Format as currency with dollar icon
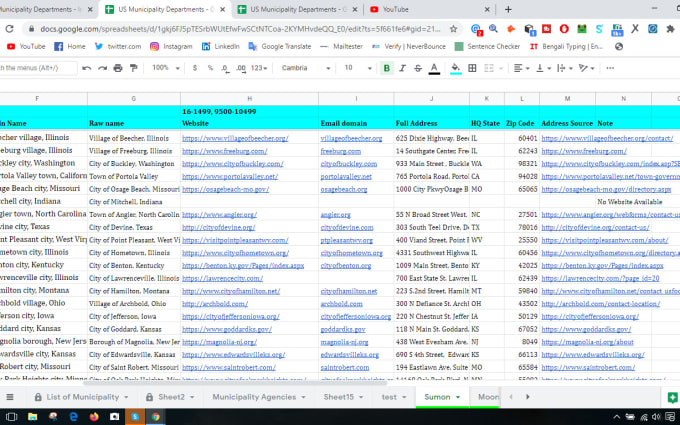Screen dimensions: 680x425 (195, 68)
